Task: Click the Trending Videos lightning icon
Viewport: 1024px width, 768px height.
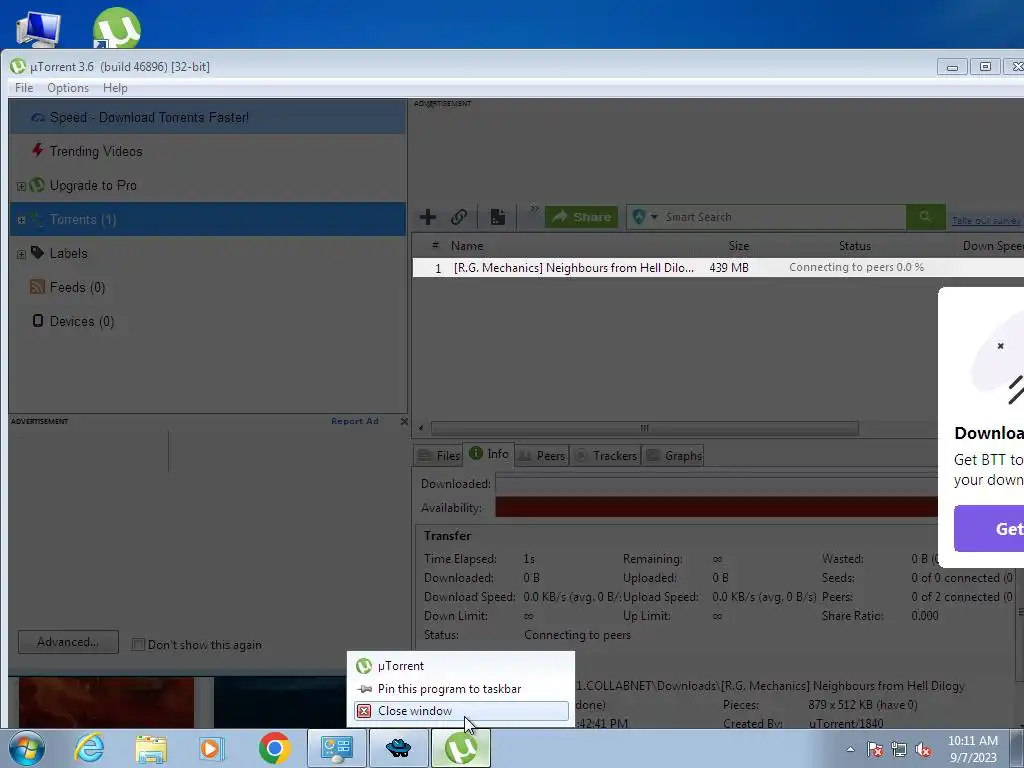Action: click(x=38, y=151)
